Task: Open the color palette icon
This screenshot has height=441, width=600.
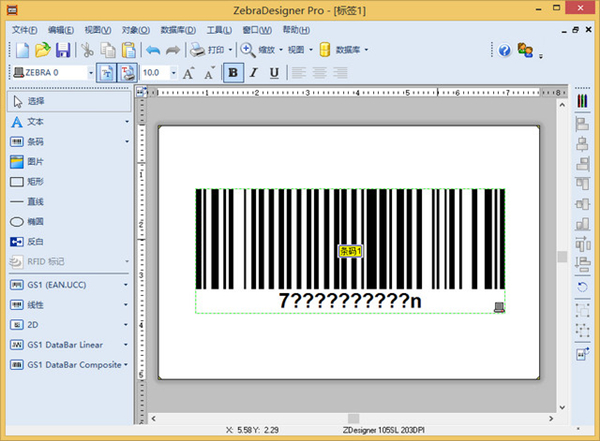Action: (582, 101)
